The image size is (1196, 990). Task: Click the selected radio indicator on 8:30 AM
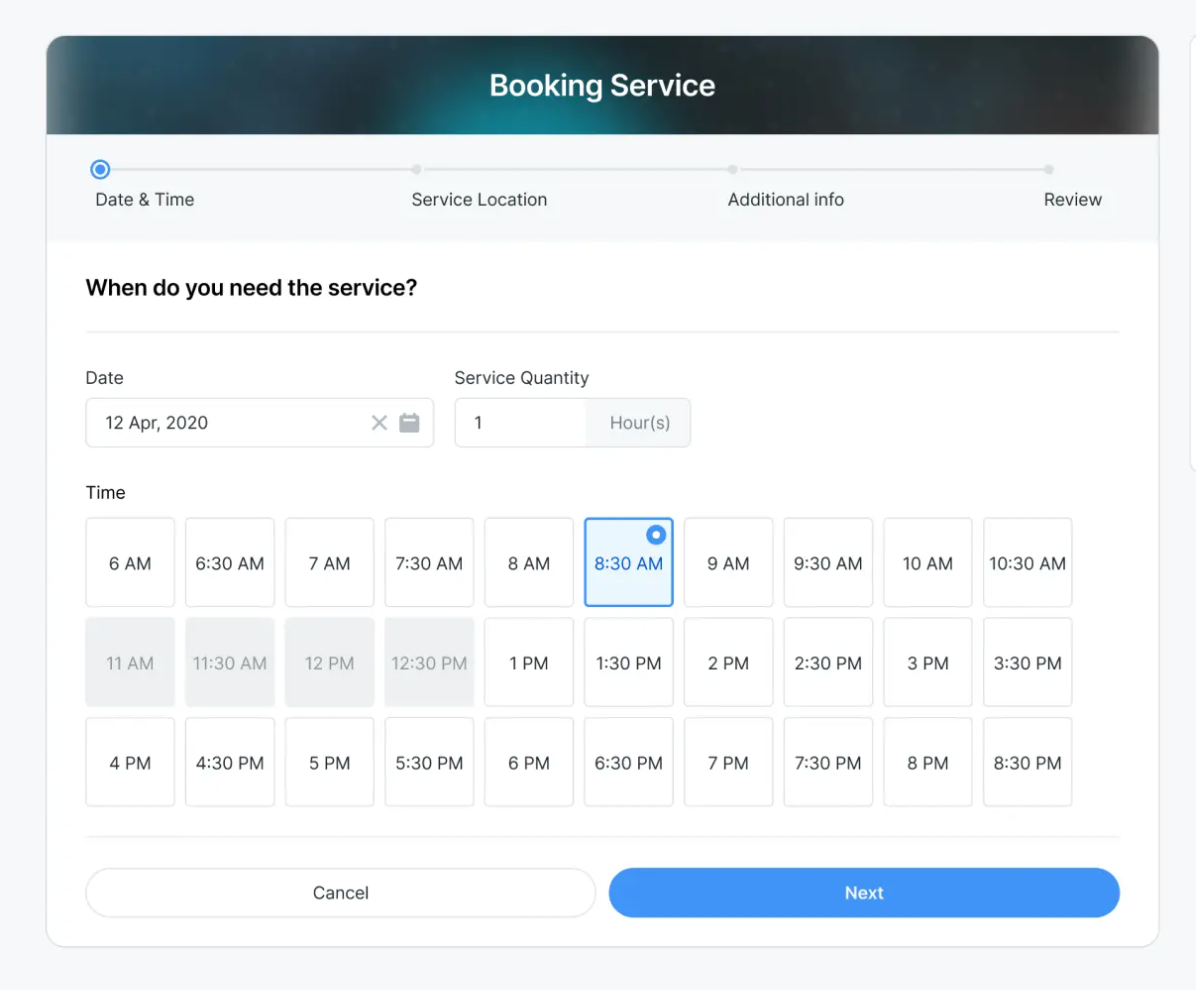[656, 535]
